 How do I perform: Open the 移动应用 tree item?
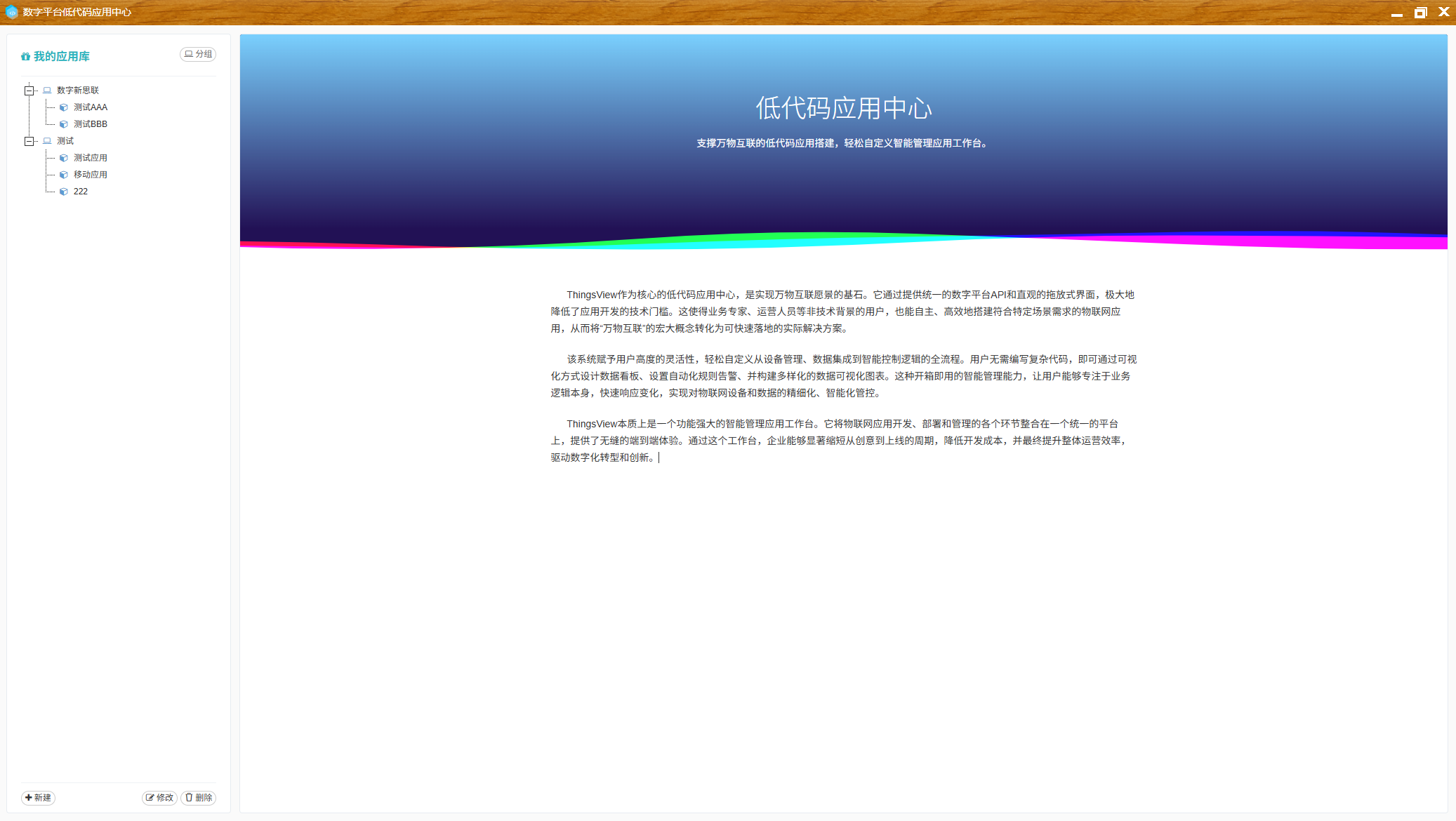(91, 175)
